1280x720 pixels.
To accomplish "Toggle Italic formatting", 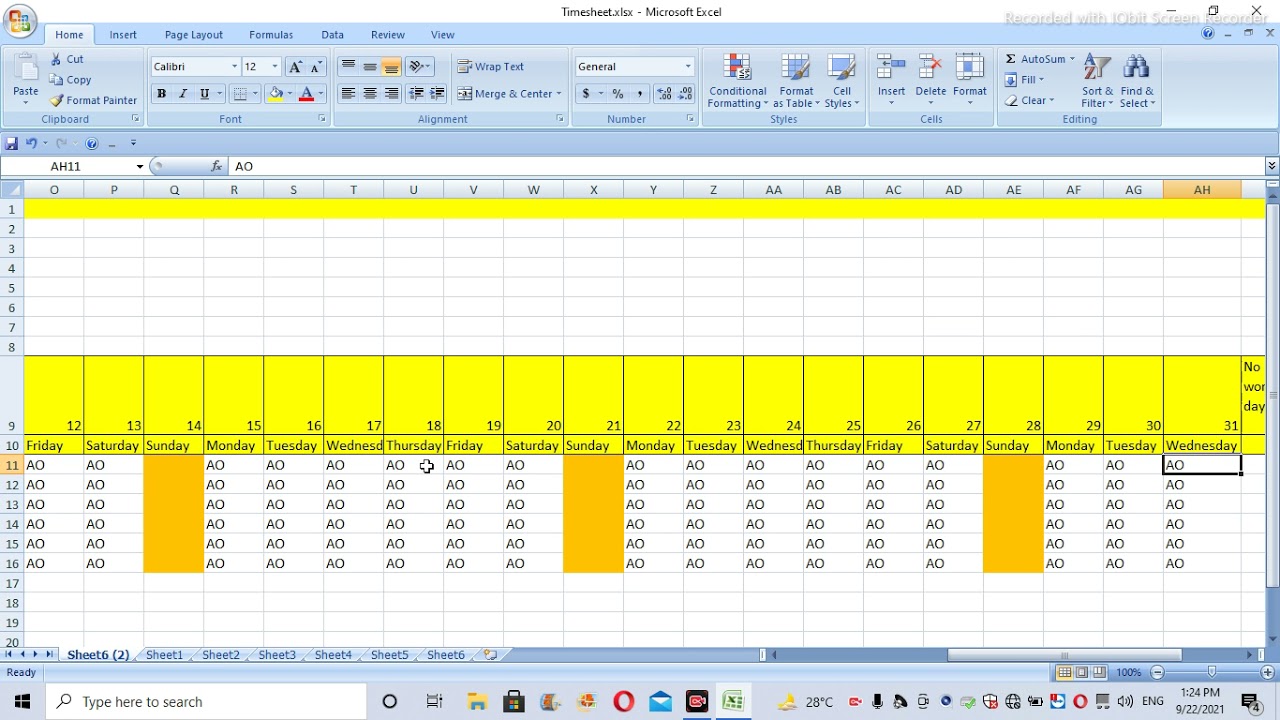I will (x=183, y=94).
